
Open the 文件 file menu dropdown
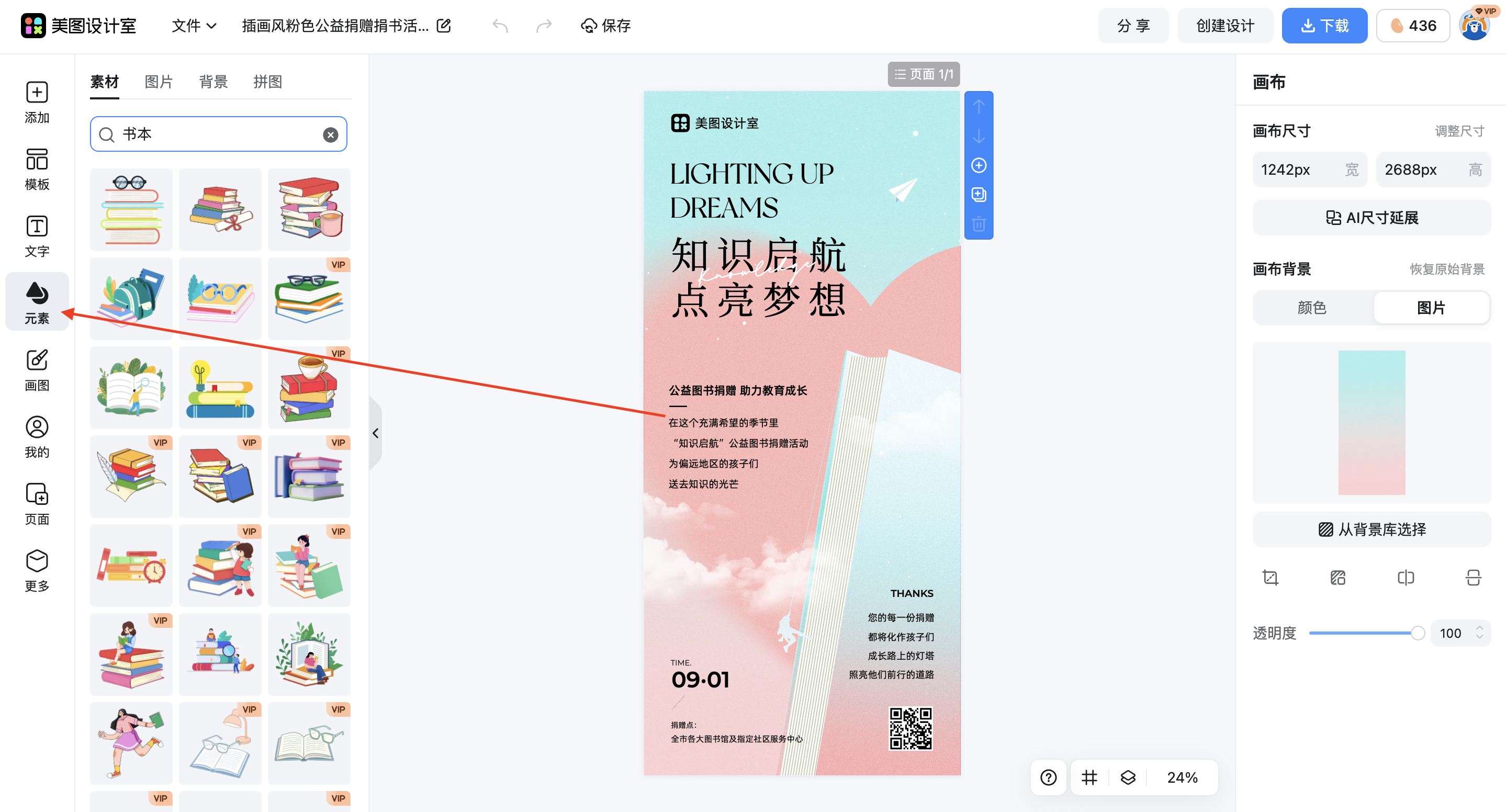point(194,26)
